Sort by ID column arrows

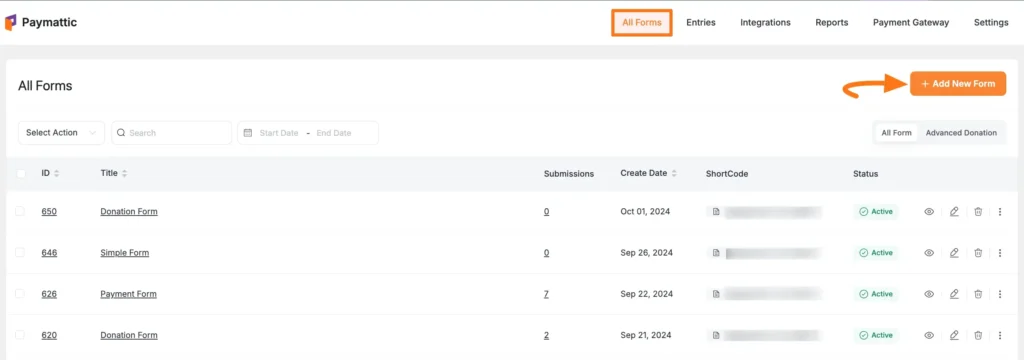(56, 174)
